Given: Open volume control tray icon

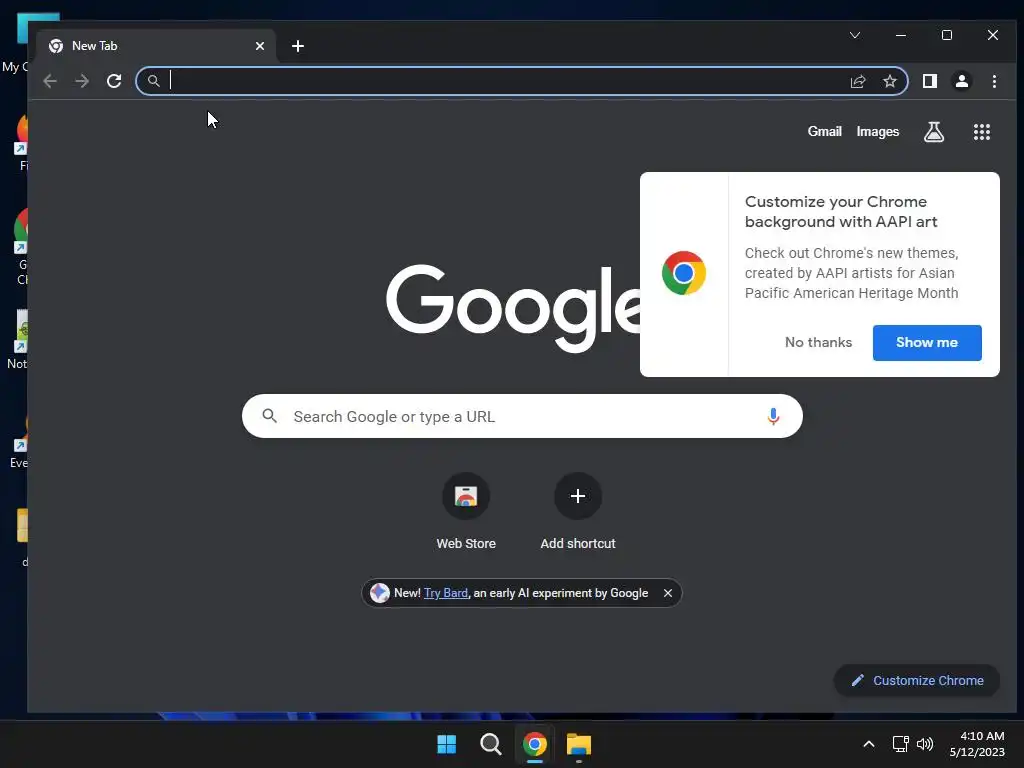Looking at the screenshot, I should pos(925,744).
